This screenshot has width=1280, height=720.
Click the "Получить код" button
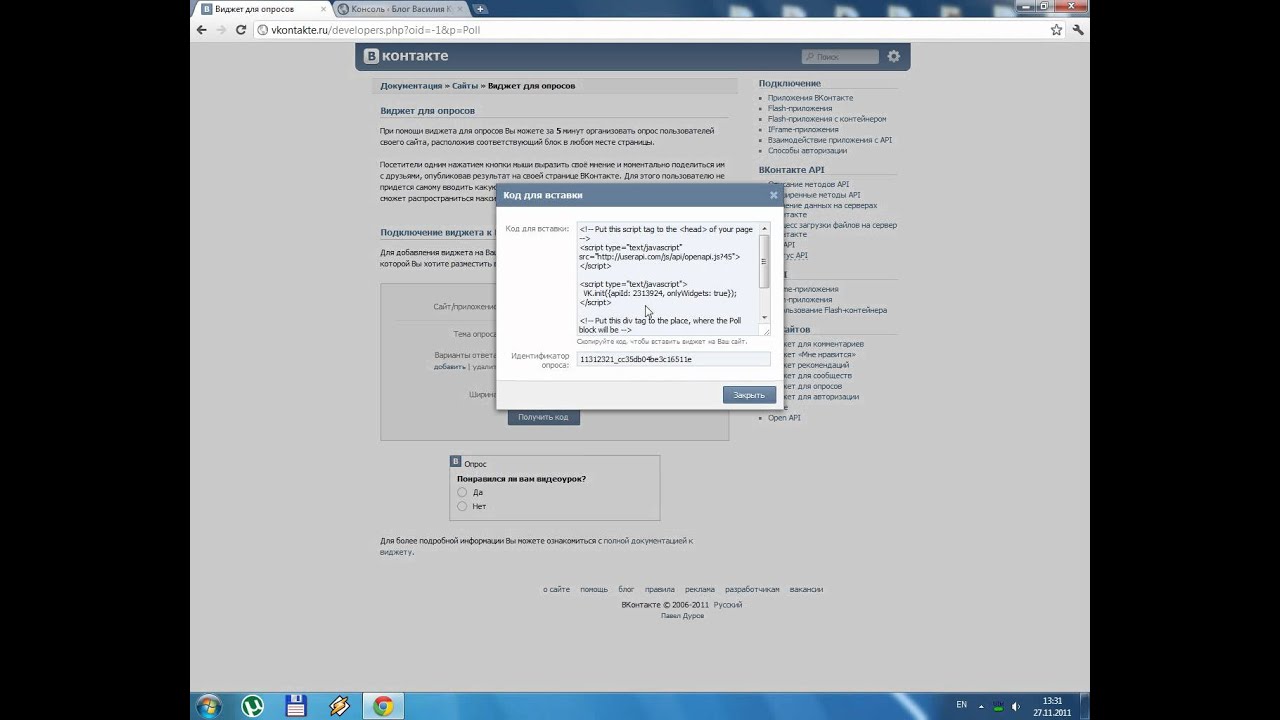[543, 417]
